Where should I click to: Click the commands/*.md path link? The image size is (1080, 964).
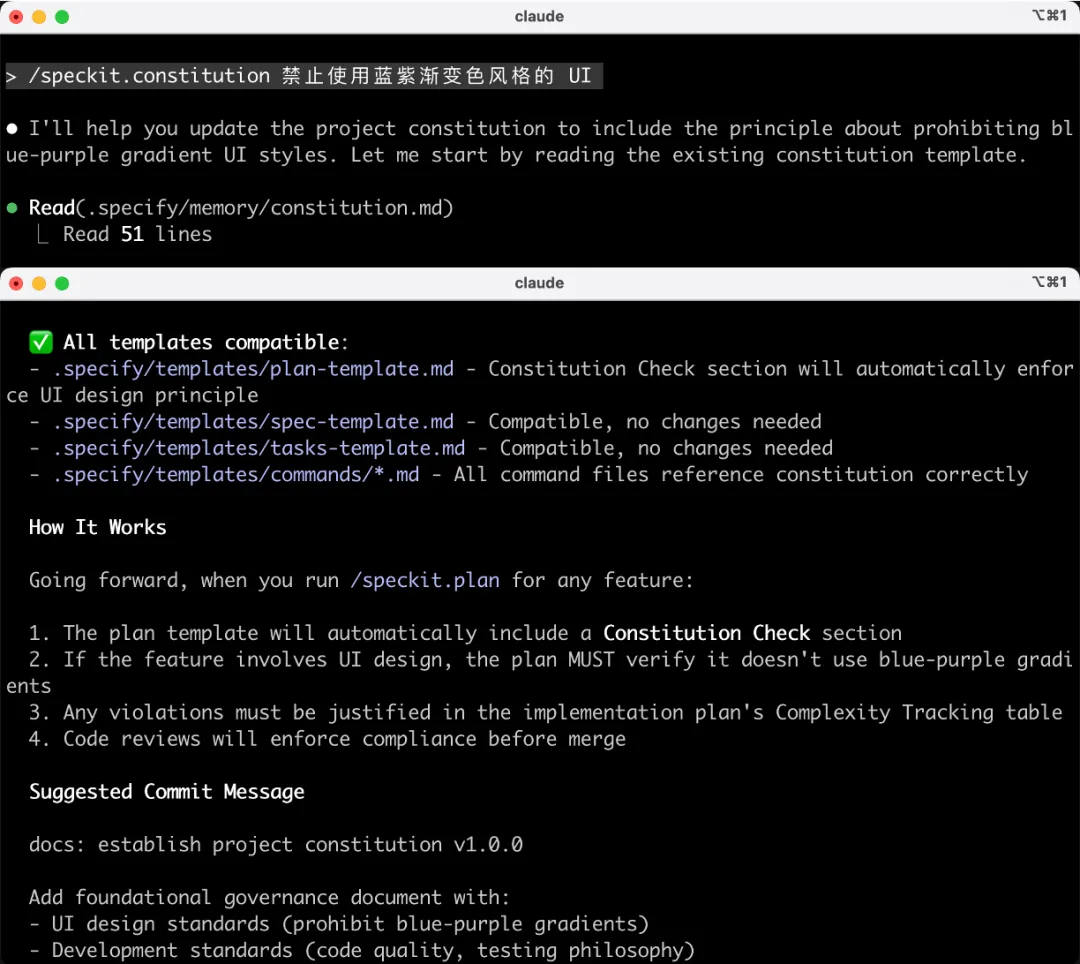pos(236,475)
